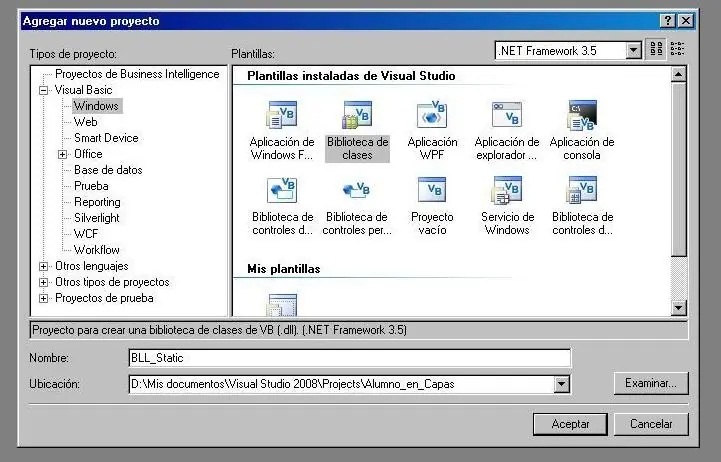Select the Proyecto vacío template icon
Image resolution: width=721 pixels, height=462 pixels.
[x=432, y=190]
